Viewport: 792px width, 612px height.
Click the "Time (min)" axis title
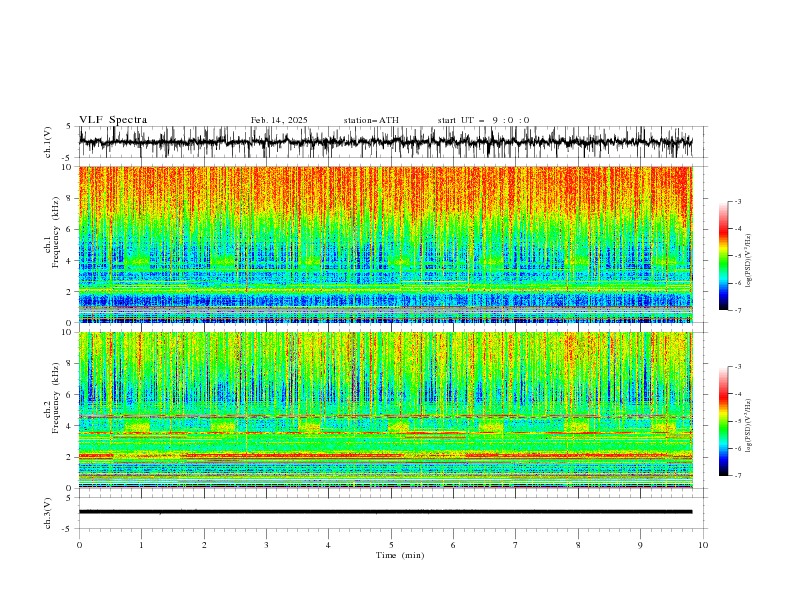tap(400, 555)
